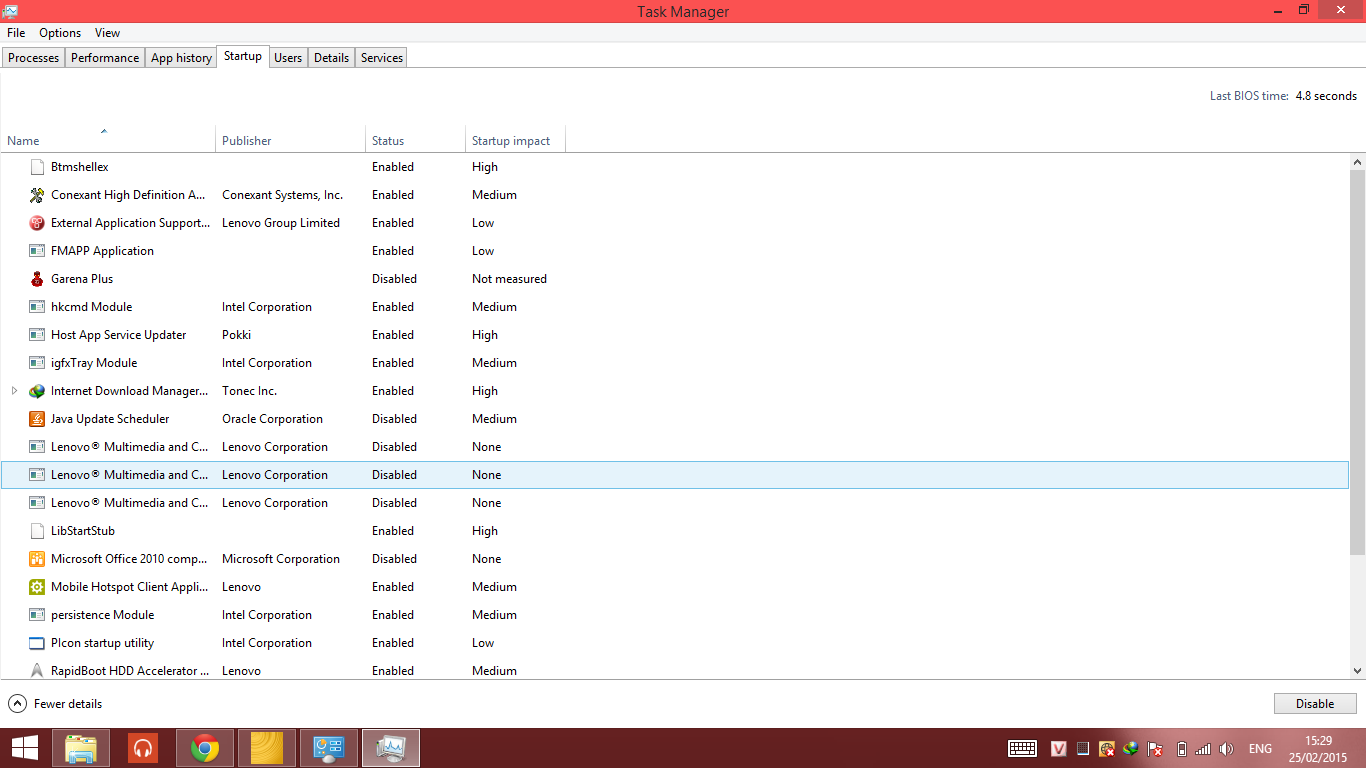Click the ENG language indicator
Screen dimensions: 1366x768
pos(1260,748)
